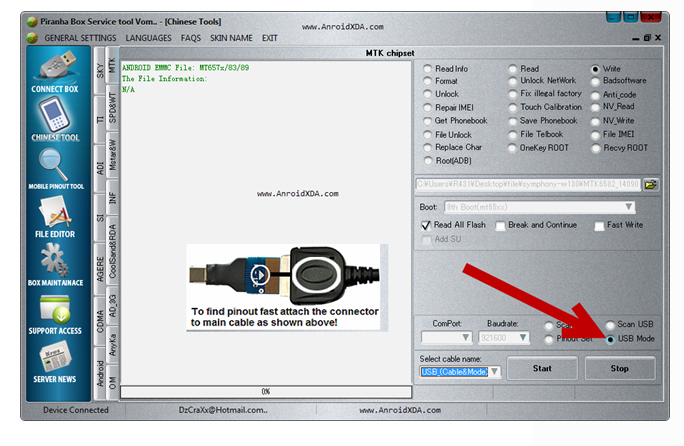Click the inner restore window icon
Image resolution: width=684 pixels, height=446 pixels.
coord(647,38)
